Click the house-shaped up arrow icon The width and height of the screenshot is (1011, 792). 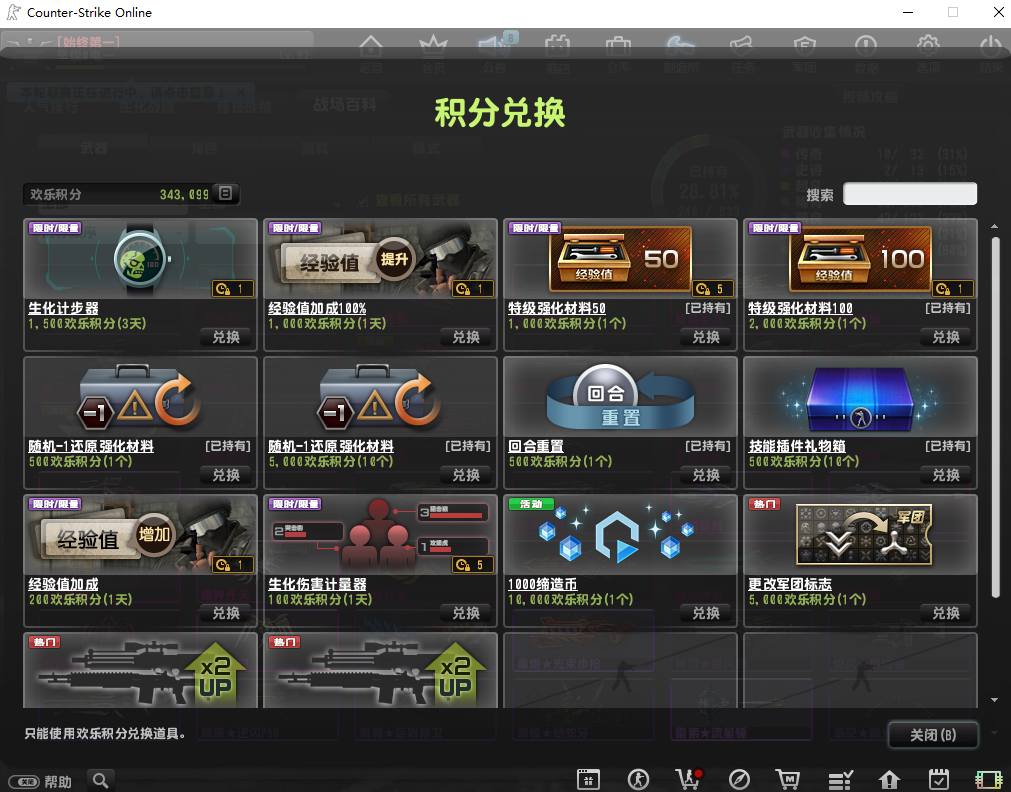pyautogui.click(x=889, y=779)
